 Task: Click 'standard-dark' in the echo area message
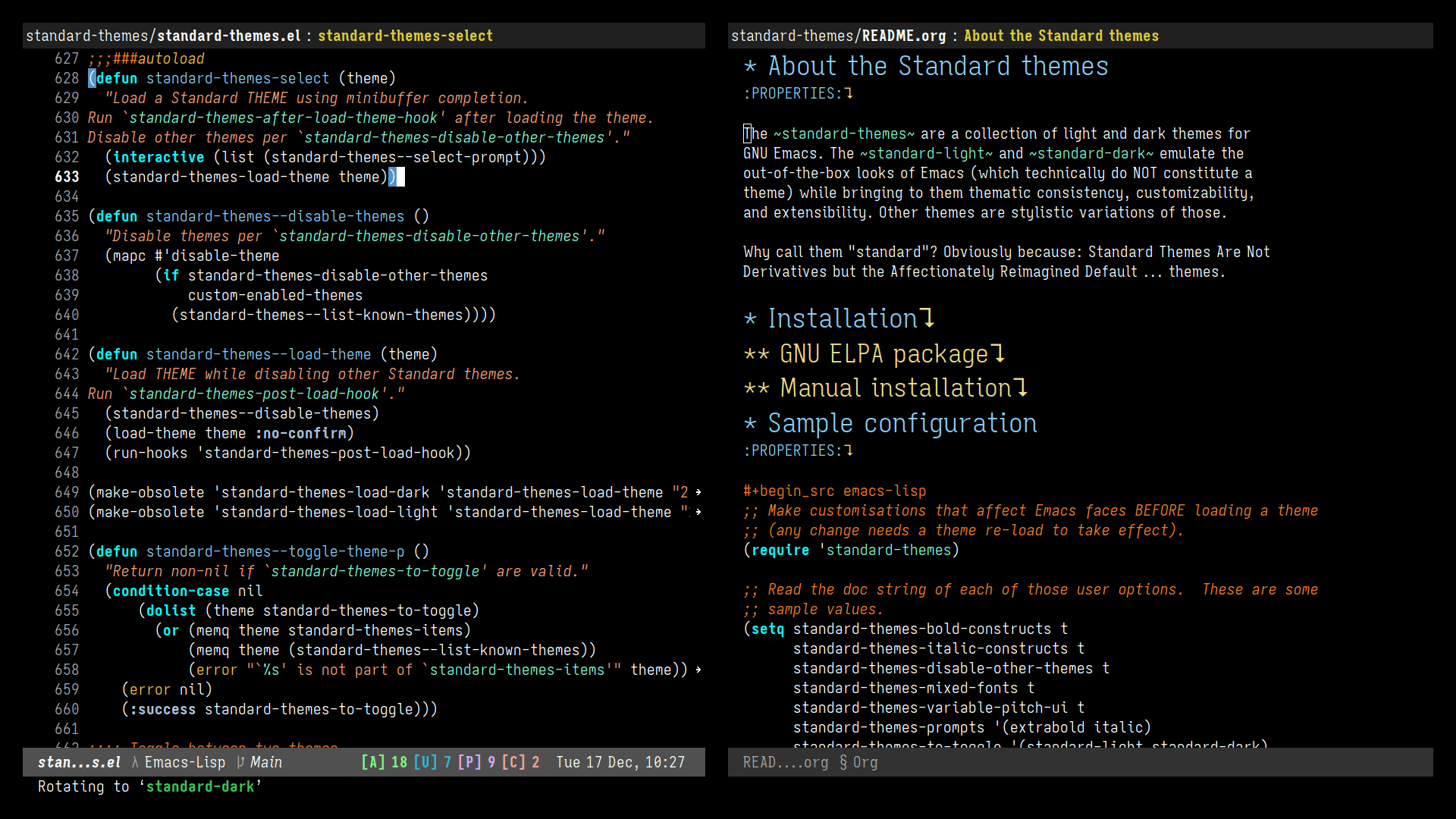(x=200, y=786)
